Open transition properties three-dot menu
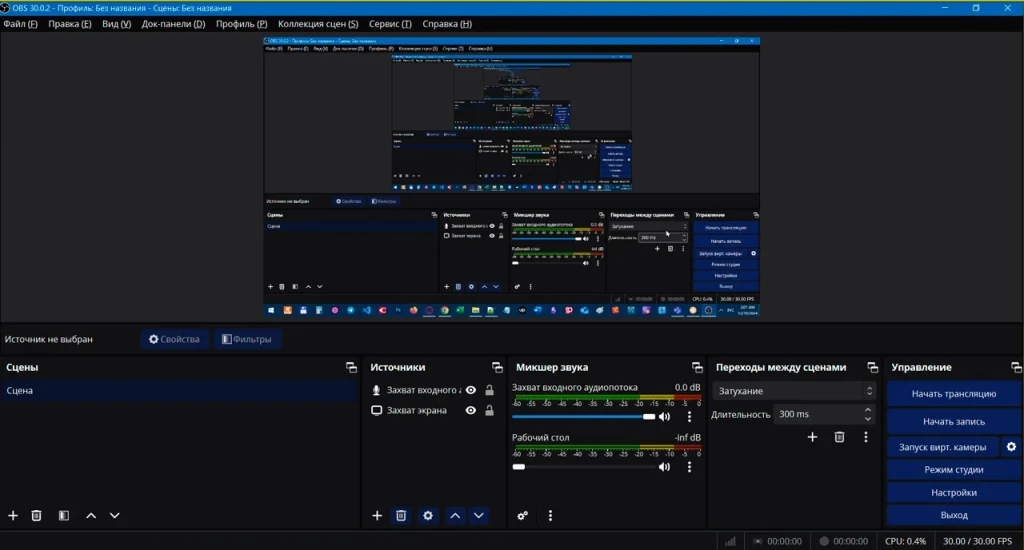 [x=866, y=437]
